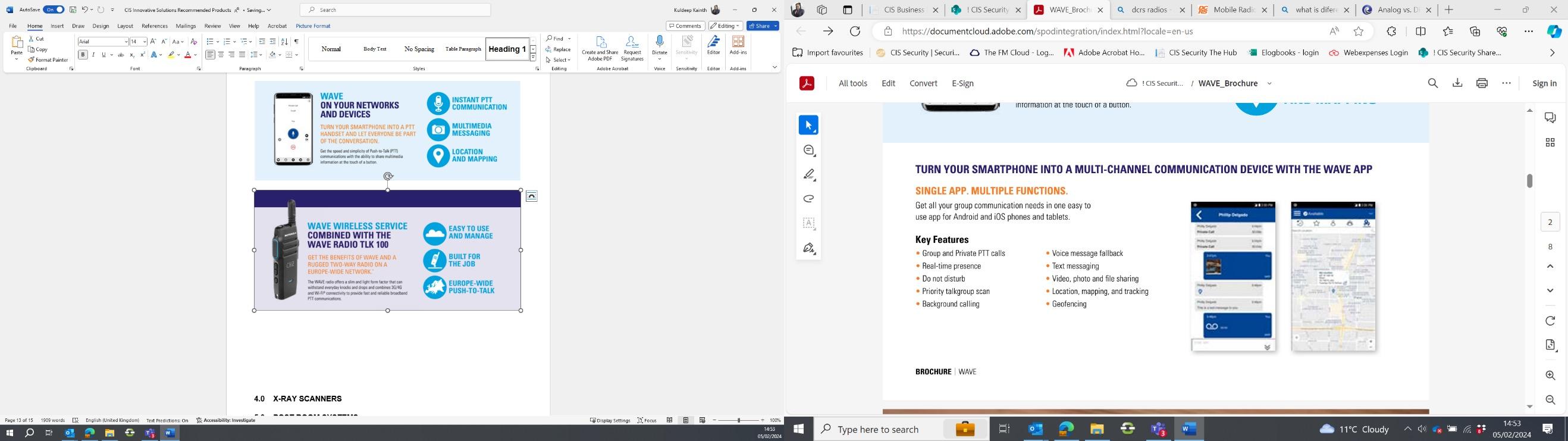Apply the Heading 1 style
Screen dimensions: 1568x441
pos(507,49)
